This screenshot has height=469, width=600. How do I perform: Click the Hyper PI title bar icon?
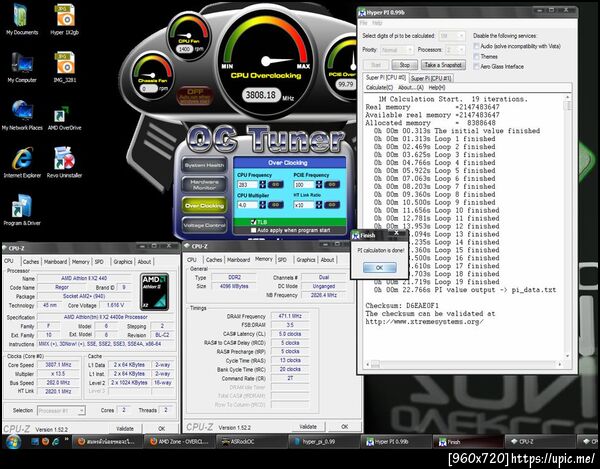click(x=362, y=13)
